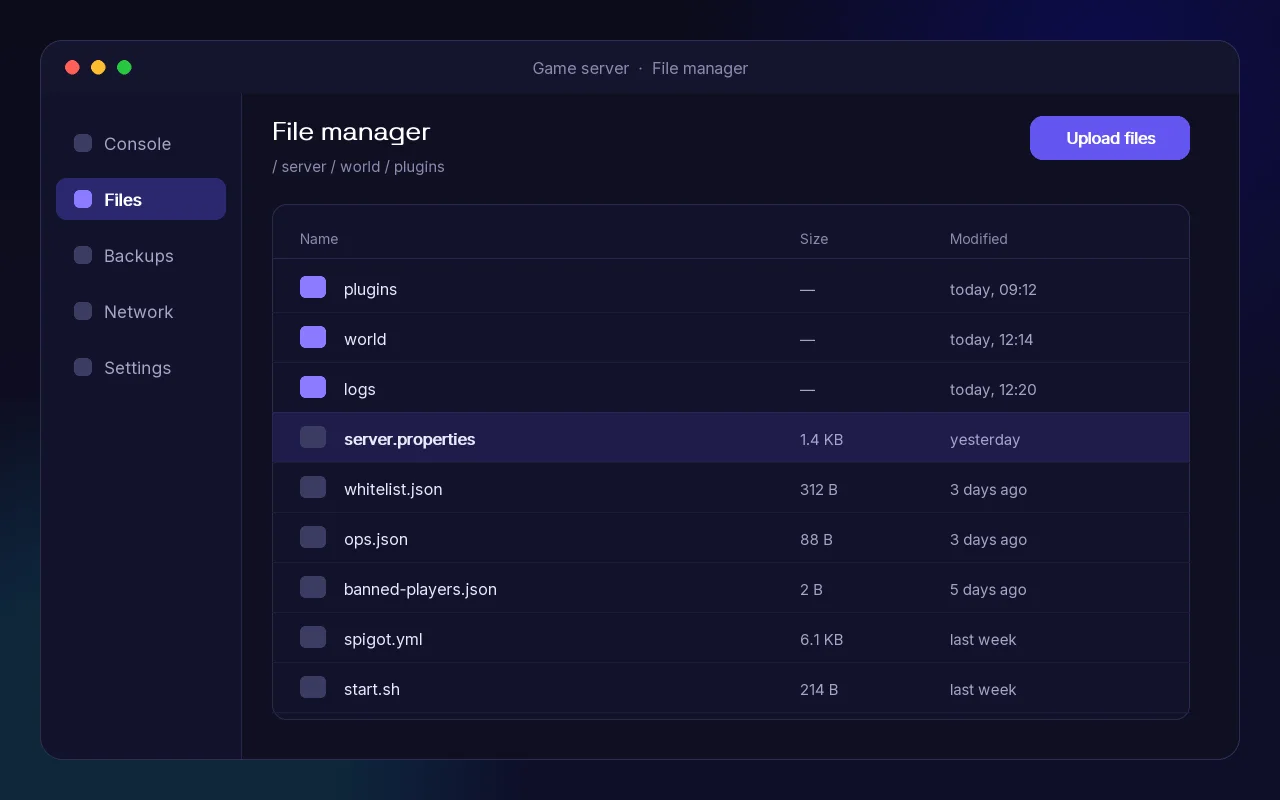Image resolution: width=1280 pixels, height=800 pixels.
Task: Click the Settings sidebar icon
Action: click(x=83, y=367)
